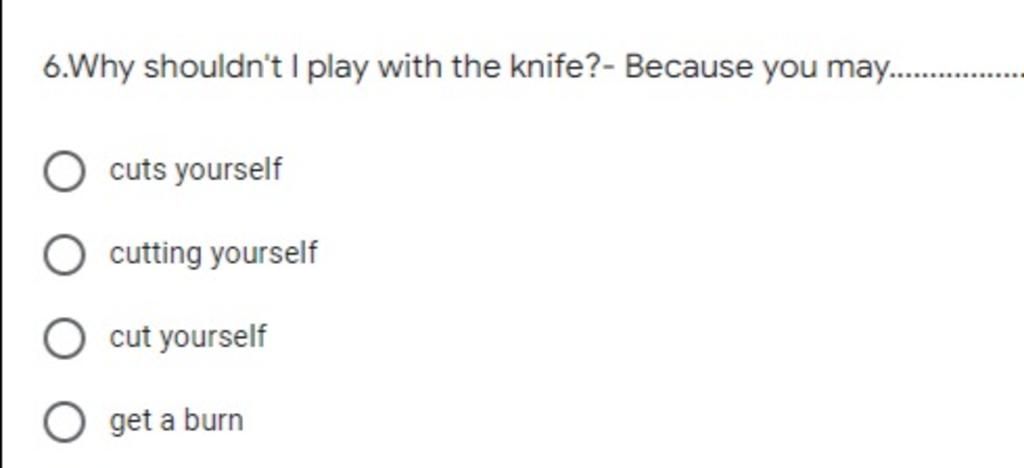Choose the last option circle under question 6
This screenshot has height=468, width=1024.
(64, 422)
